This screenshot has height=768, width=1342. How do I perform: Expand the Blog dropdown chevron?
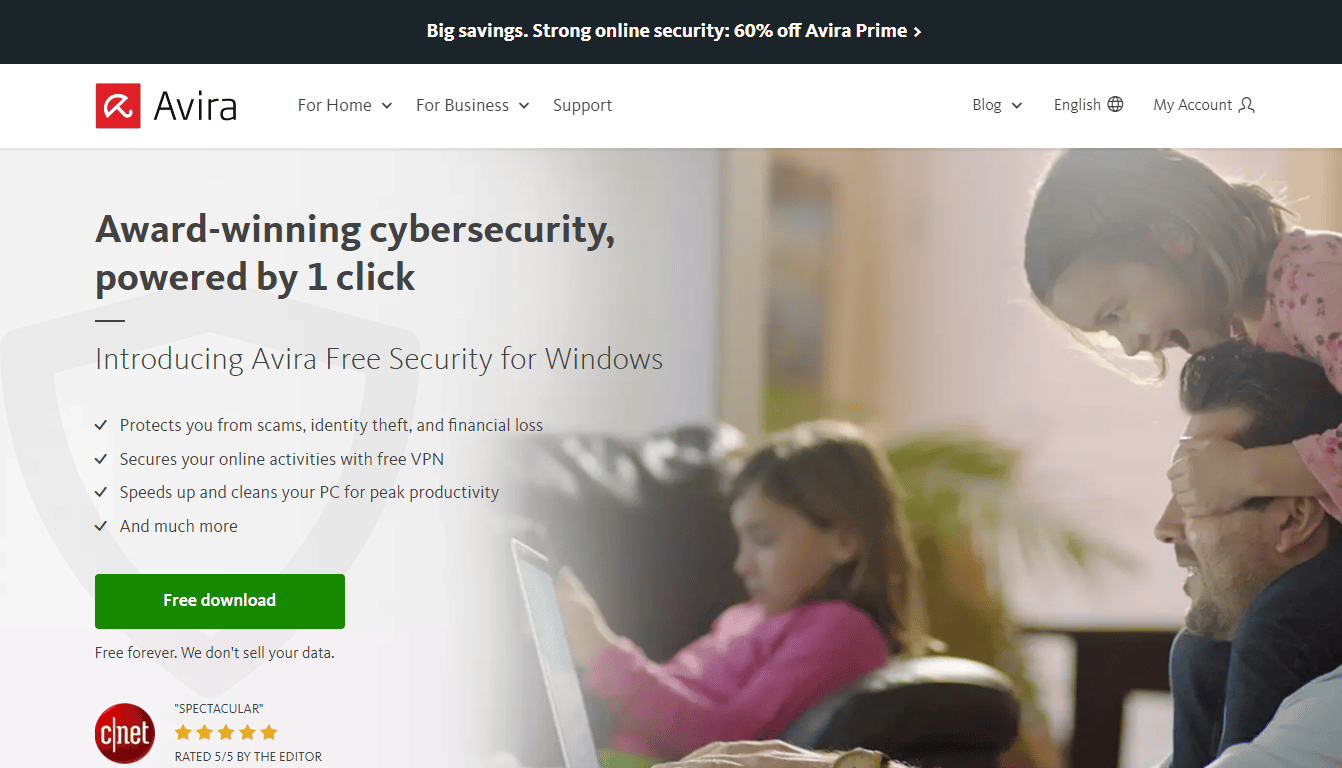tap(1017, 106)
